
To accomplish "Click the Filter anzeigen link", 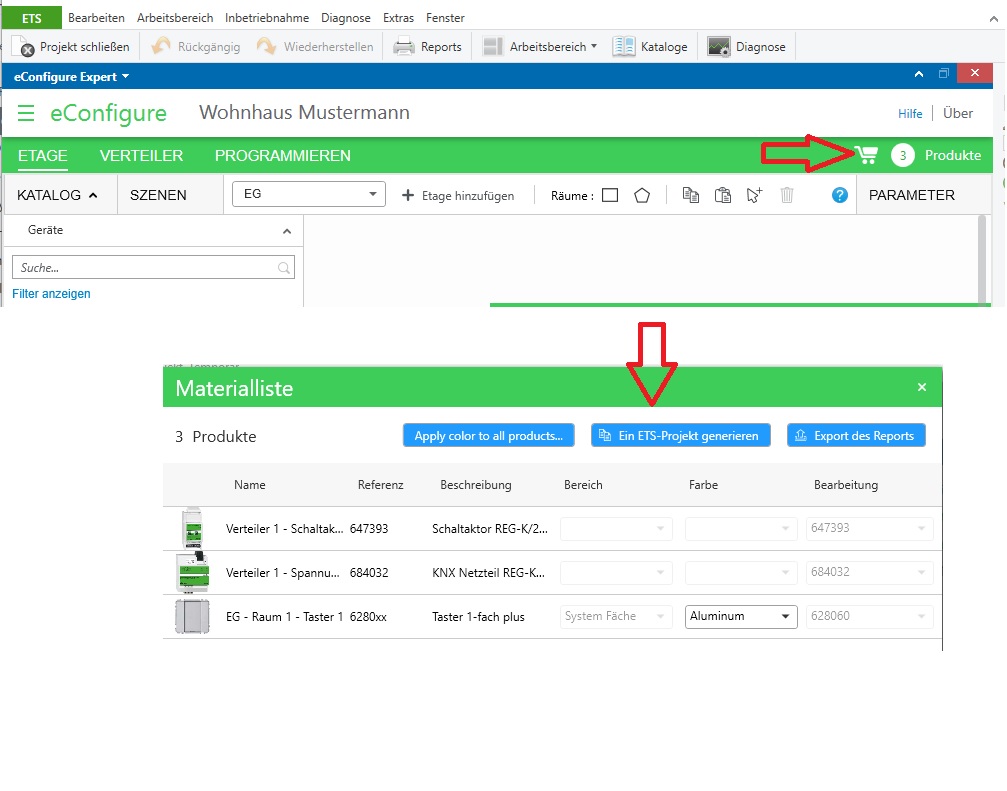I will tap(51, 293).
